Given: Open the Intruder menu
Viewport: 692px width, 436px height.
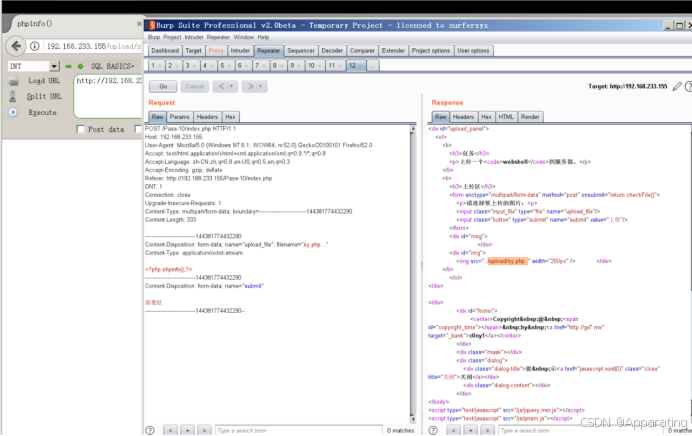Looking at the screenshot, I should tap(194, 37).
